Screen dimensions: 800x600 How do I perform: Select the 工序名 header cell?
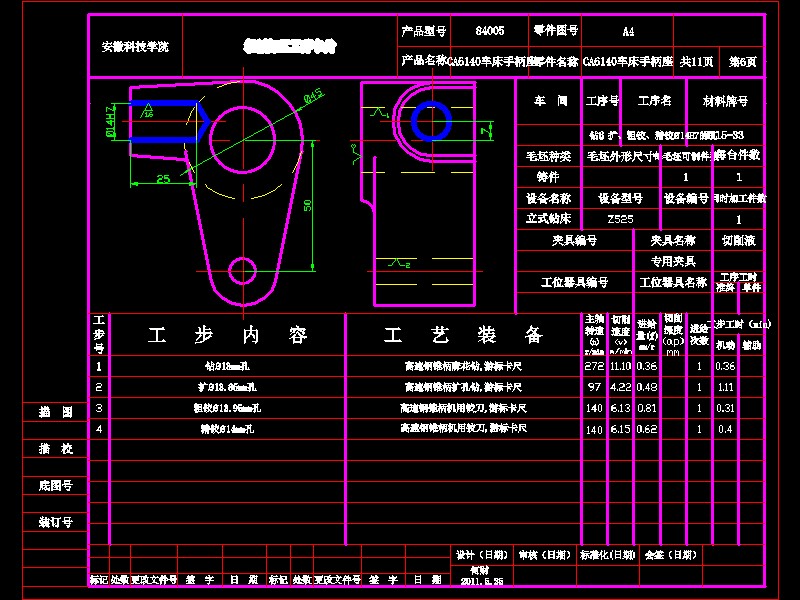tap(654, 101)
